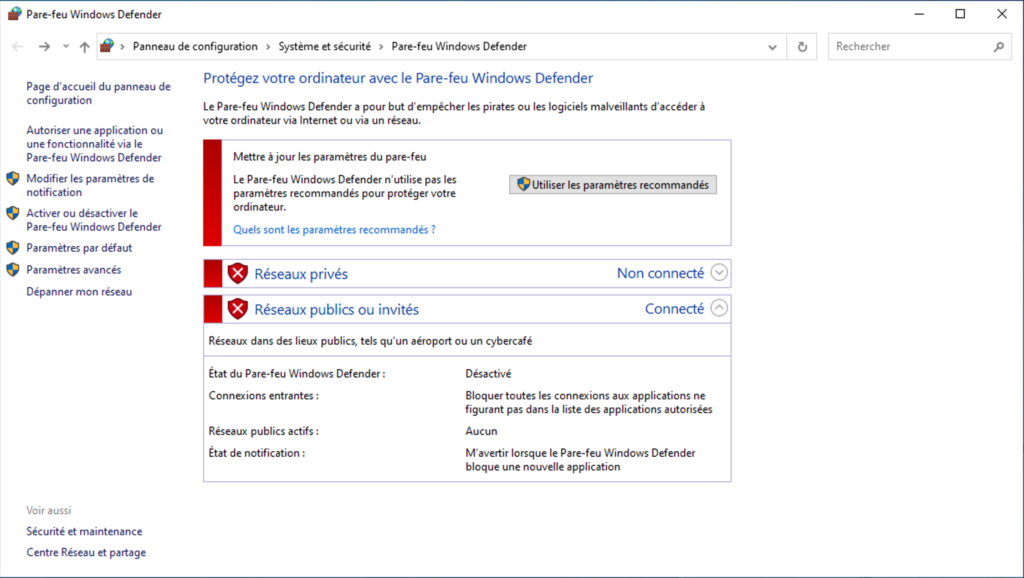Click the Réseaux privés heading
Image resolution: width=1024 pixels, height=578 pixels.
tap(301, 274)
